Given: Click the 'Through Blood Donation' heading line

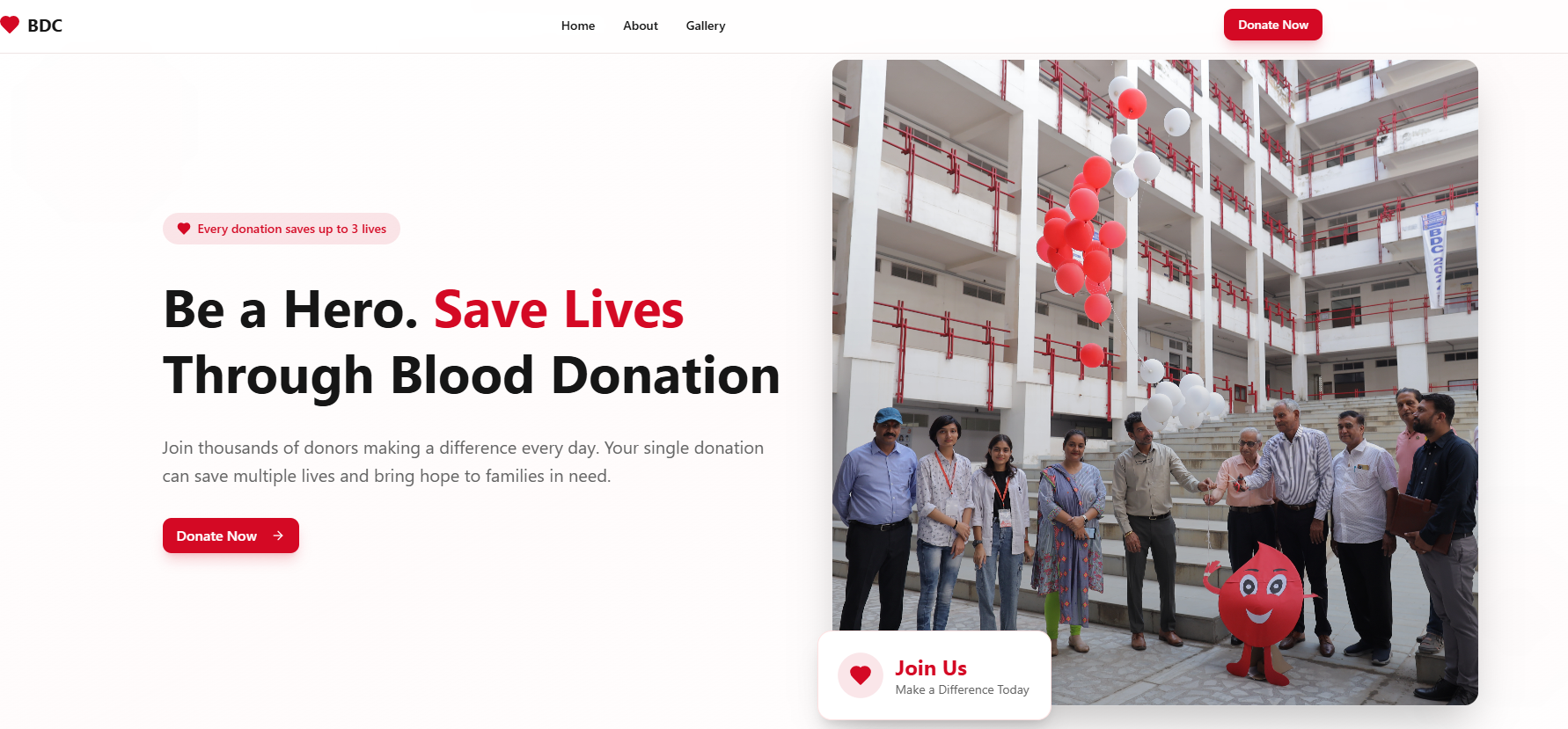Looking at the screenshot, I should [472, 375].
